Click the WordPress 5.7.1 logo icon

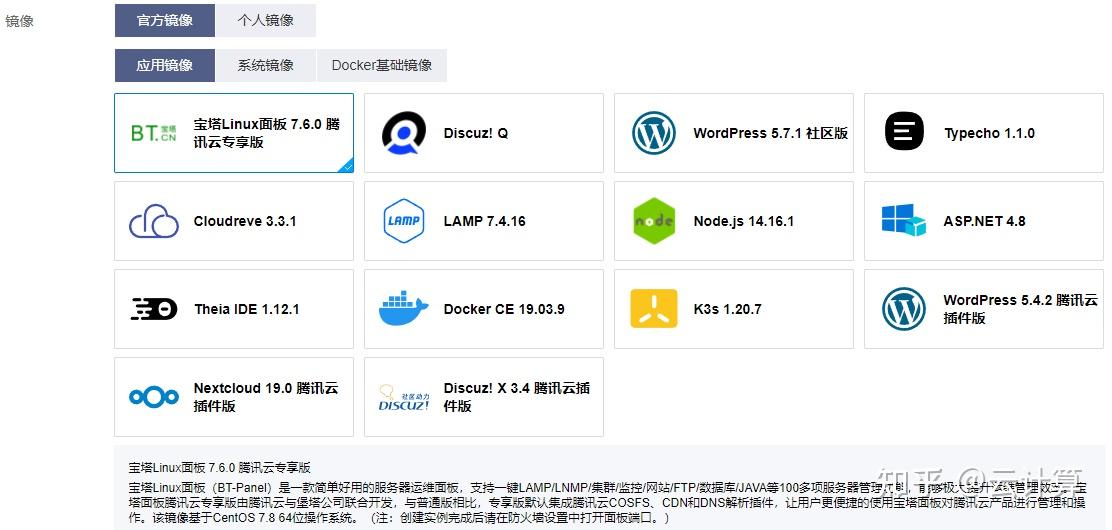click(x=654, y=133)
